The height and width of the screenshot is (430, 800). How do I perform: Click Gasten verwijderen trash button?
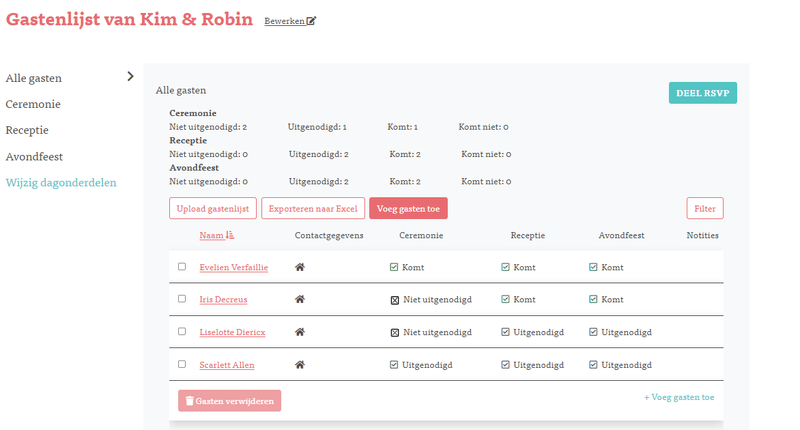[x=229, y=401]
